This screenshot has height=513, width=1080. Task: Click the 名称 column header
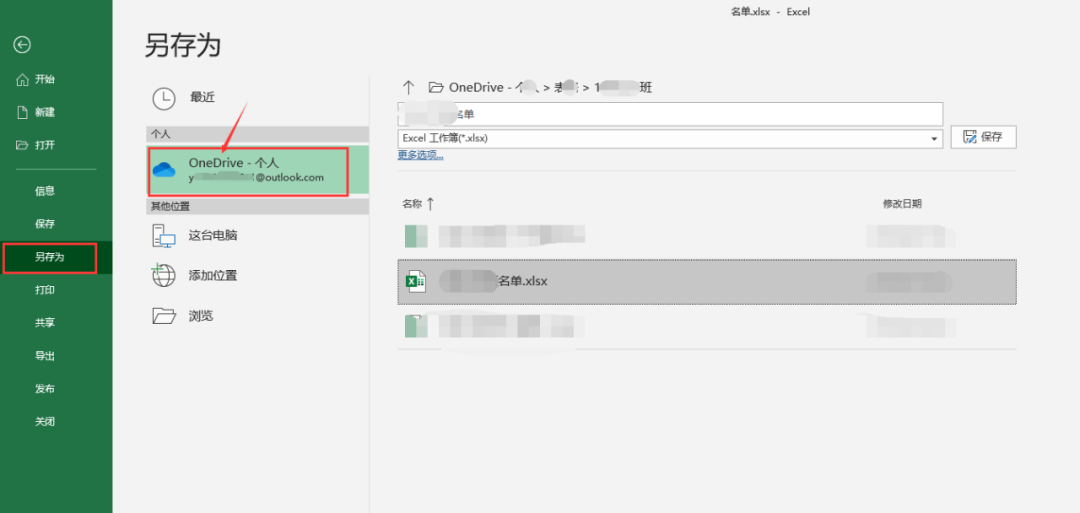coord(412,204)
